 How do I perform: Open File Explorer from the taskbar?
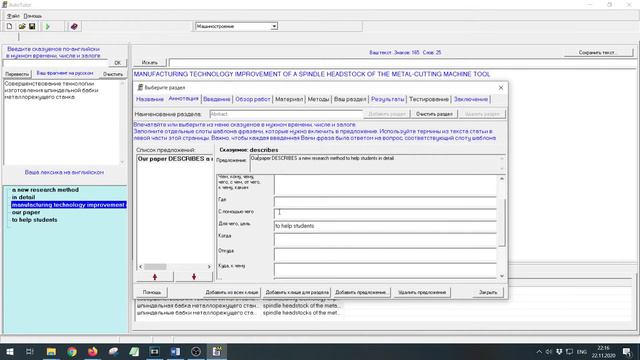(51, 351)
